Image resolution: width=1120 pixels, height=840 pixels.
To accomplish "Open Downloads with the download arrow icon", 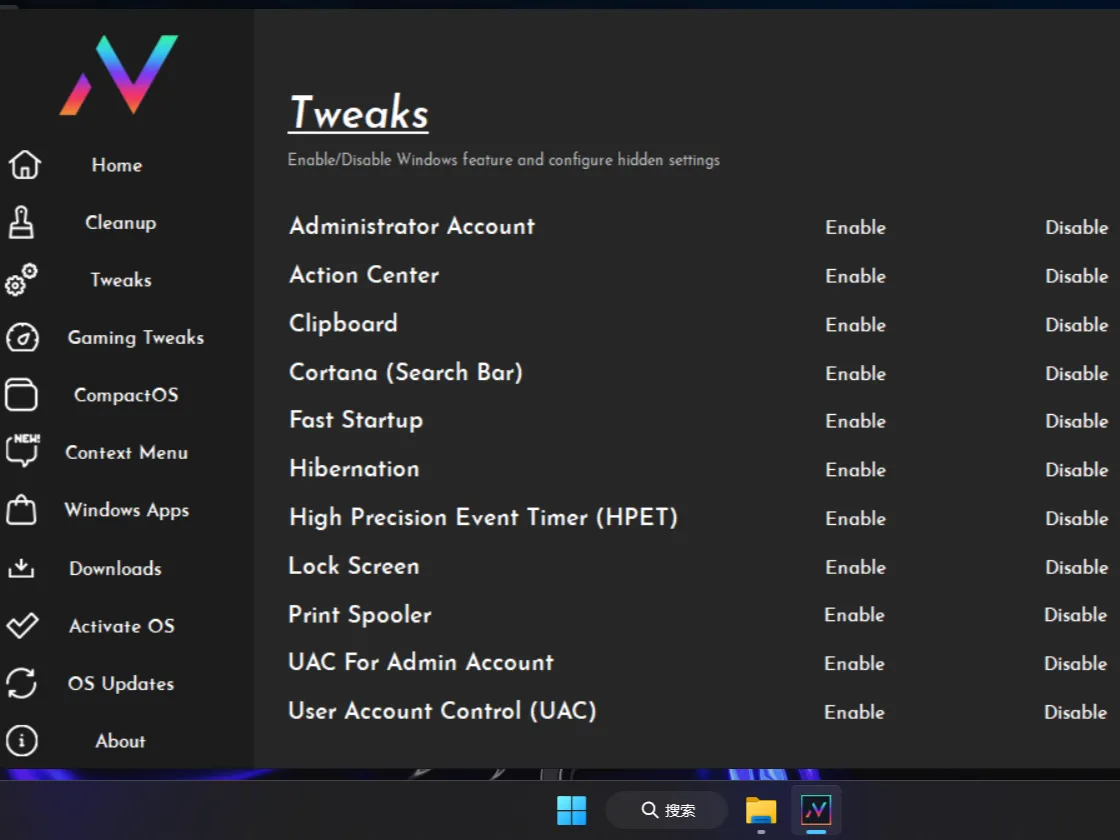I will (x=22, y=568).
